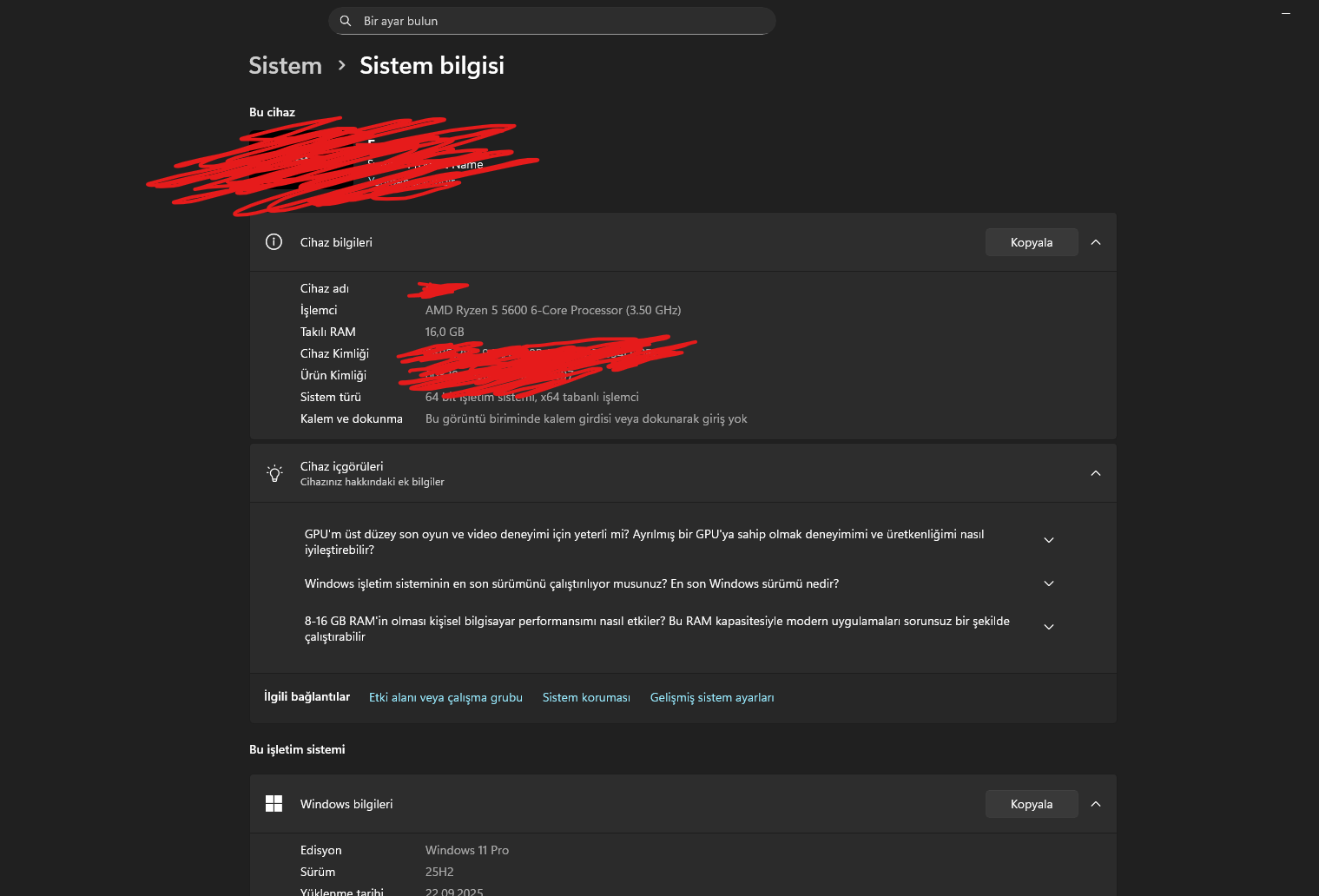The width and height of the screenshot is (1319, 896).
Task: Click the 'İşlemci' label
Action: point(319,310)
